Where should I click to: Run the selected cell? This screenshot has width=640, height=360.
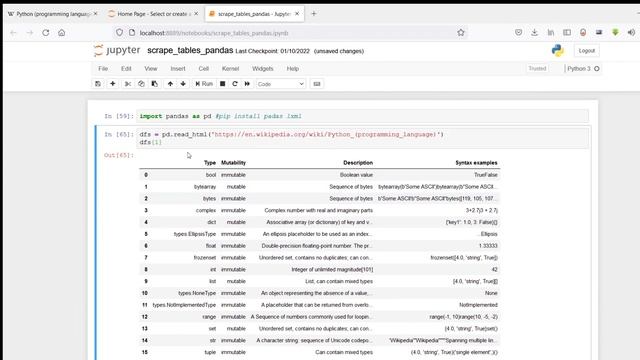204,84
